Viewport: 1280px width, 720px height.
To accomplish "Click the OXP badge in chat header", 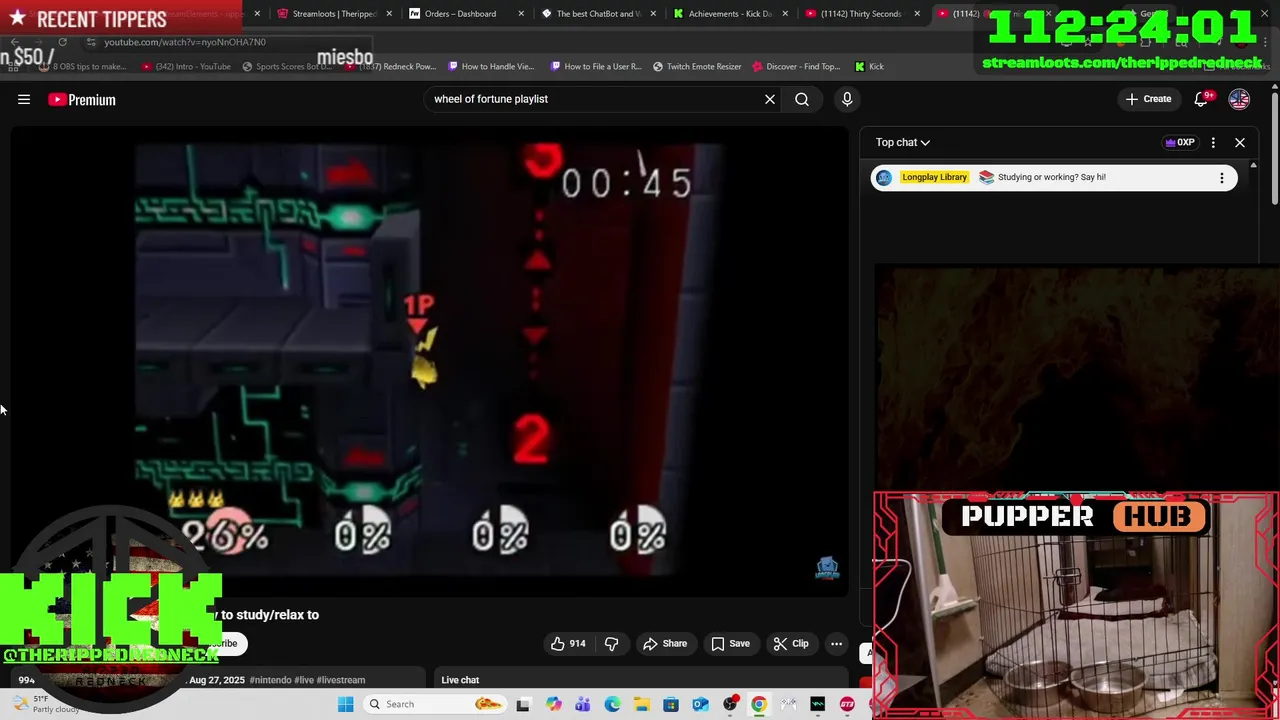I will (1180, 142).
